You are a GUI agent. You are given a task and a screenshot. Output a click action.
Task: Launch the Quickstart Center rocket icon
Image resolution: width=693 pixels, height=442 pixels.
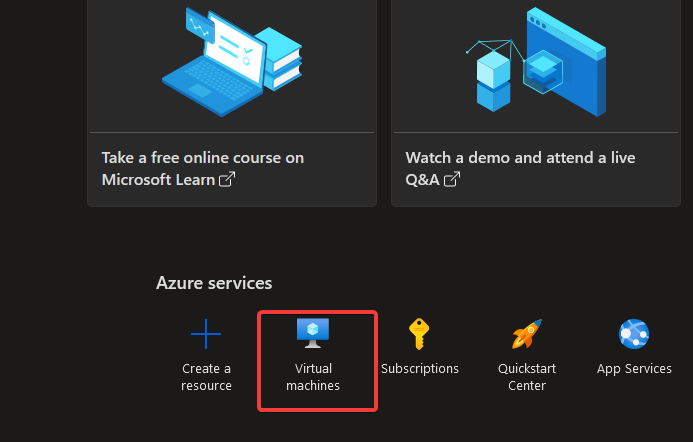527,334
